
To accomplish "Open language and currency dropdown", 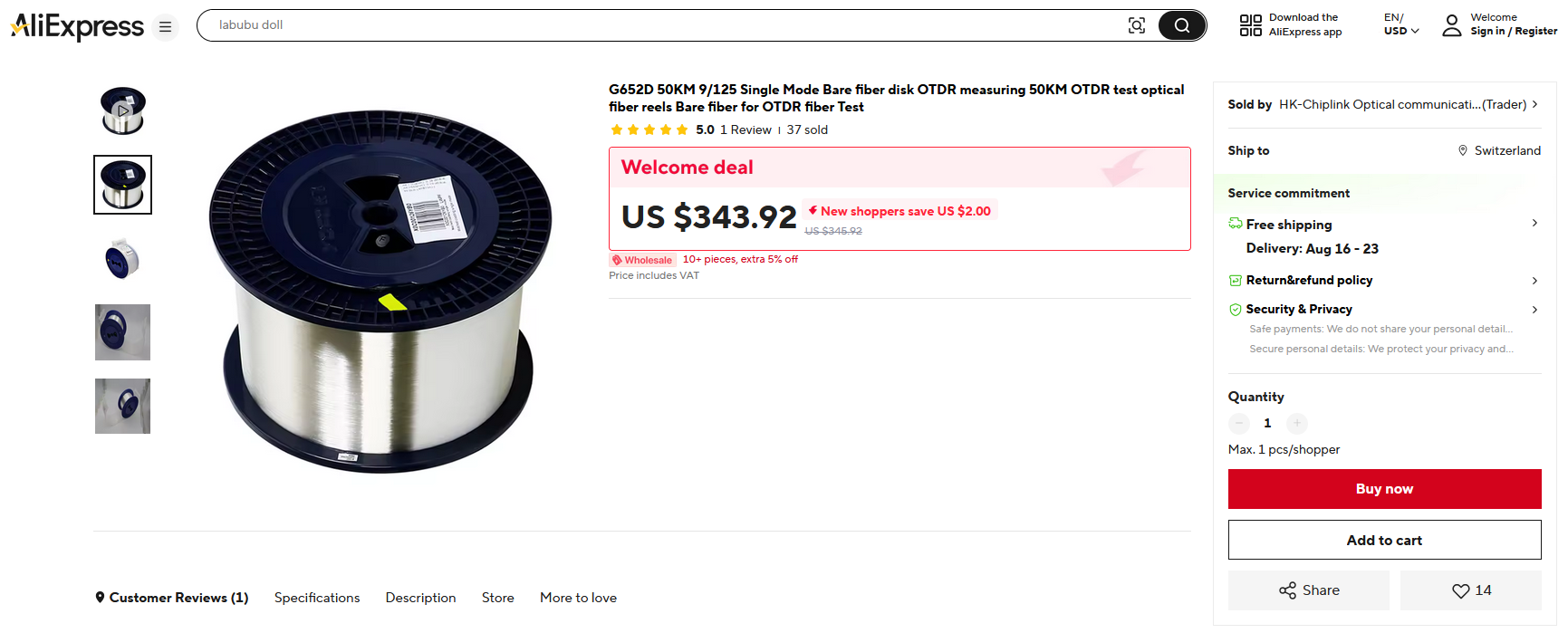I will point(1400,24).
